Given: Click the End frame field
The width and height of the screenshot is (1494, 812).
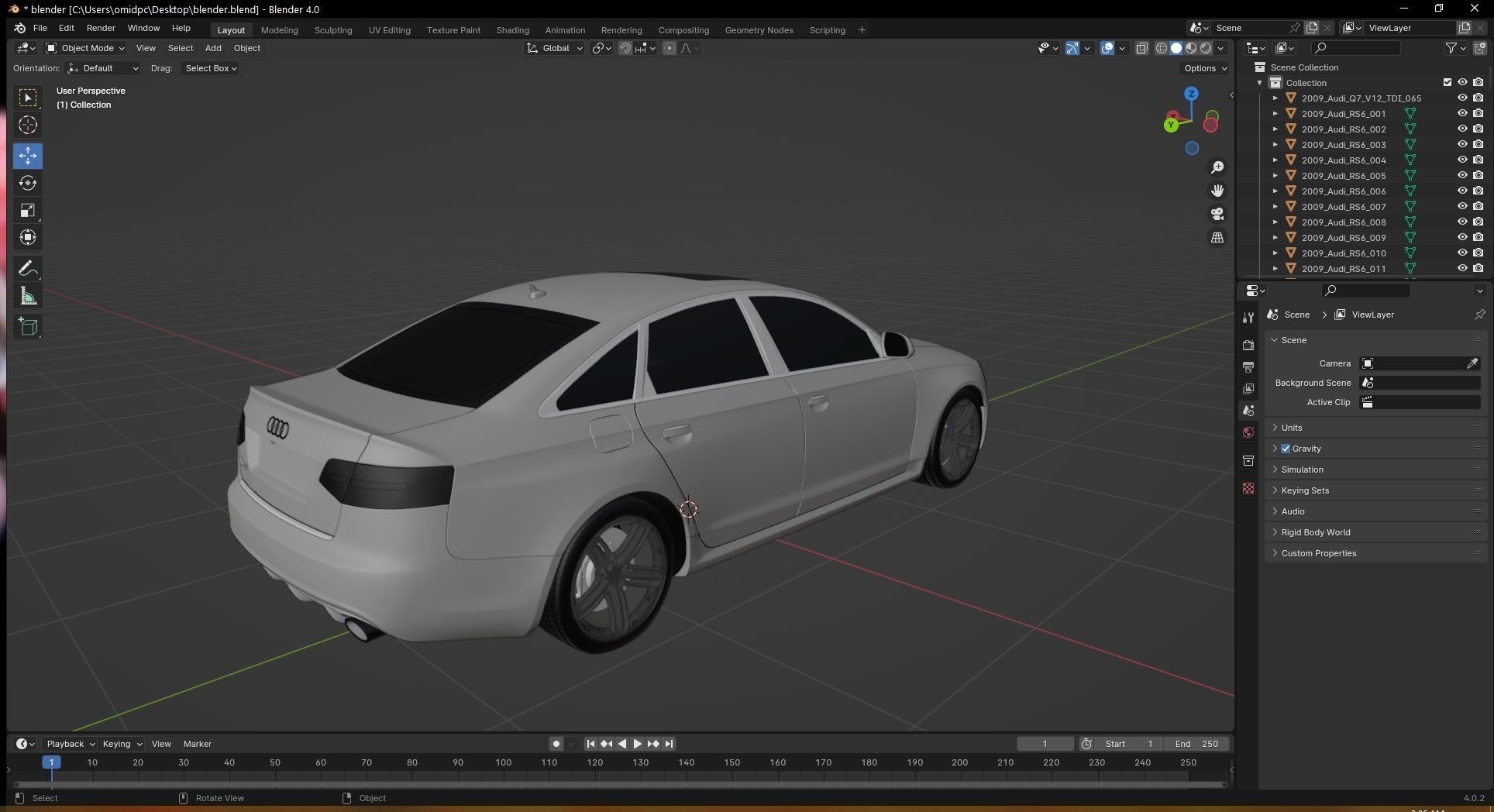Looking at the screenshot, I should [1196, 744].
